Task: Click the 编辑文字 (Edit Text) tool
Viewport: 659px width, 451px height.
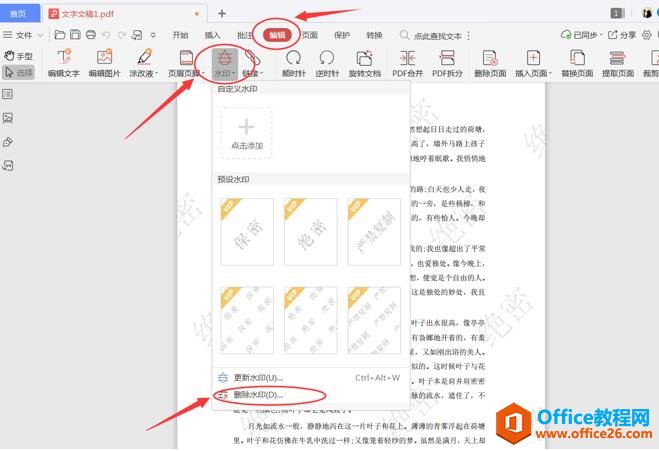Action: [64, 63]
